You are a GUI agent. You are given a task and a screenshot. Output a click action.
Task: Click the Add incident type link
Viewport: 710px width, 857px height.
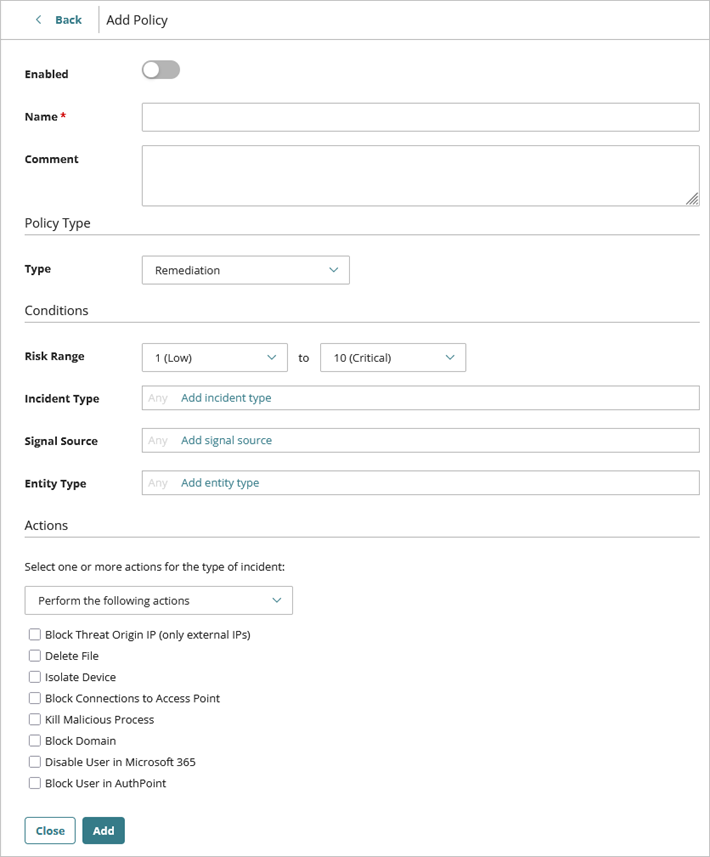[x=226, y=397]
